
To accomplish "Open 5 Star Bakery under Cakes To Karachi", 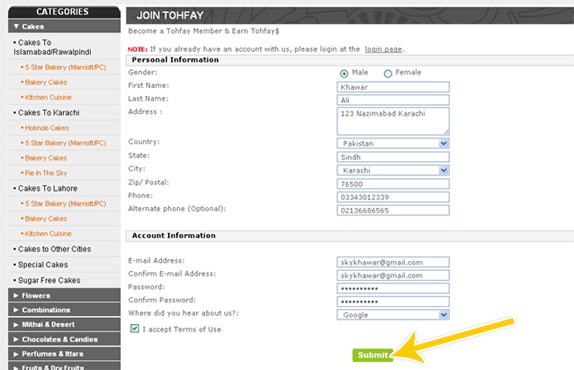I will pyautogui.click(x=65, y=143).
